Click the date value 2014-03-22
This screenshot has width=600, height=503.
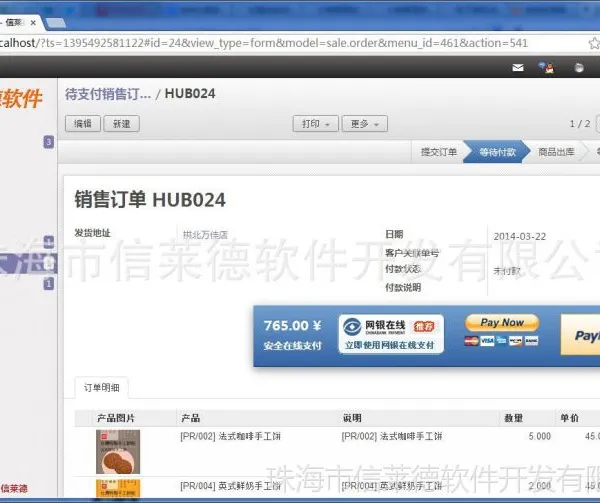click(x=520, y=236)
